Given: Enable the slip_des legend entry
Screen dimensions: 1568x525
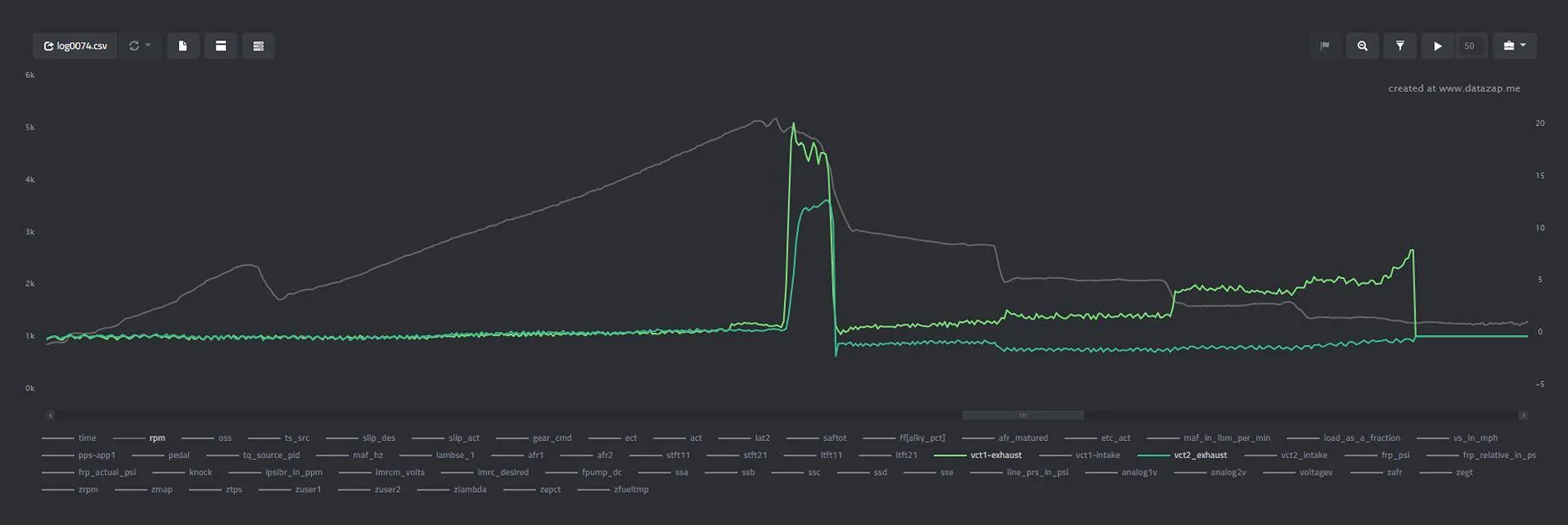Looking at the screenshot, I should 361,438.
